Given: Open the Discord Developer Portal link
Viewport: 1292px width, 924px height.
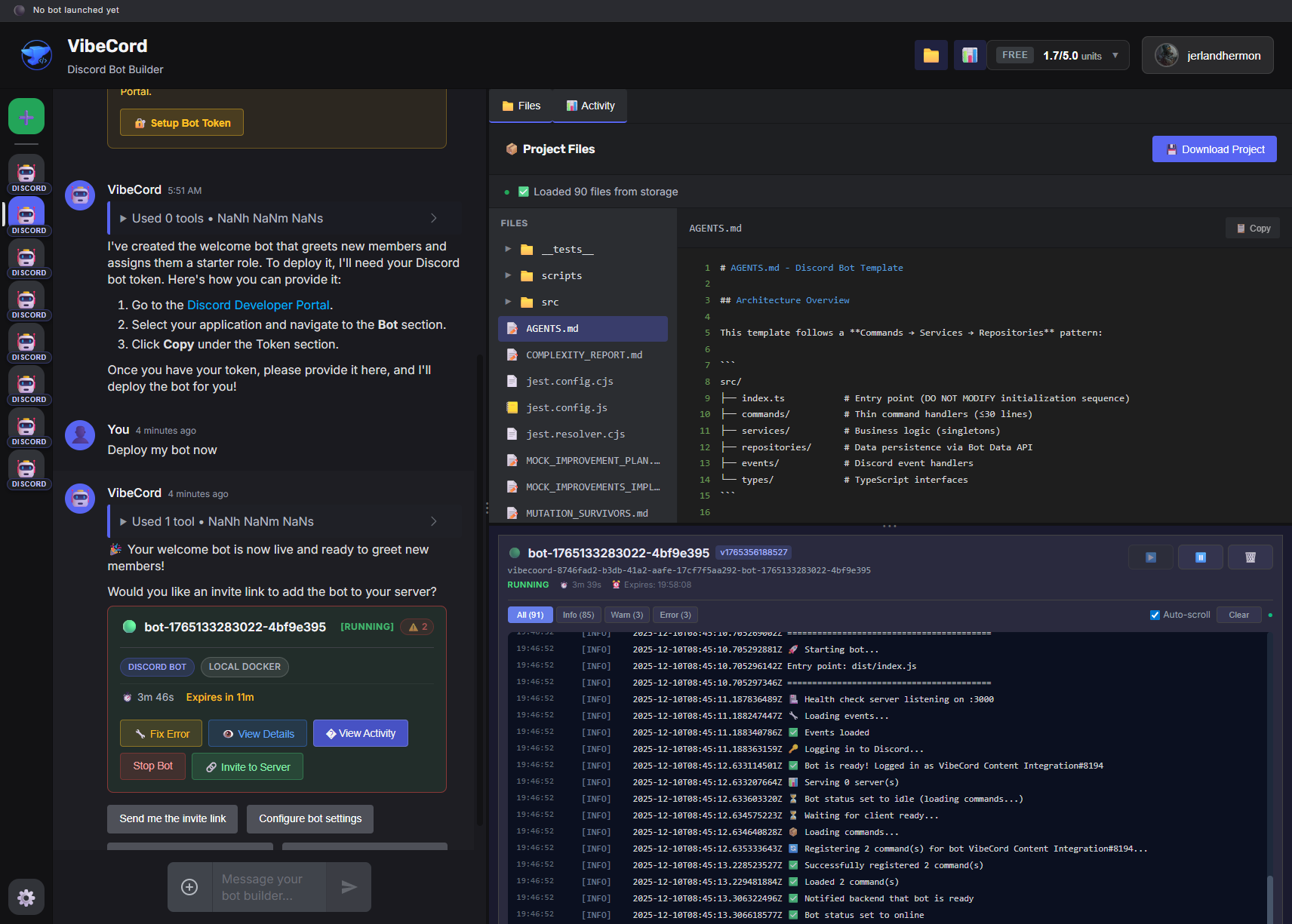Looking at the screenshot, I should [258, 305].
